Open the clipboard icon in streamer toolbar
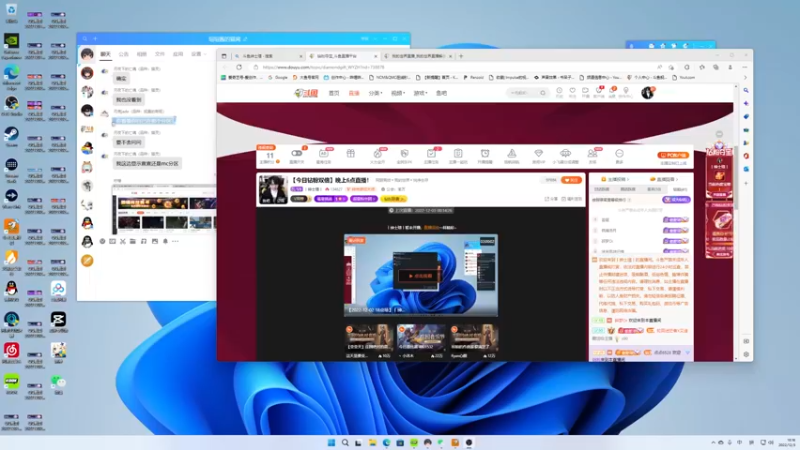This screenshot has width=800, height=450. (x=458, y=153)
